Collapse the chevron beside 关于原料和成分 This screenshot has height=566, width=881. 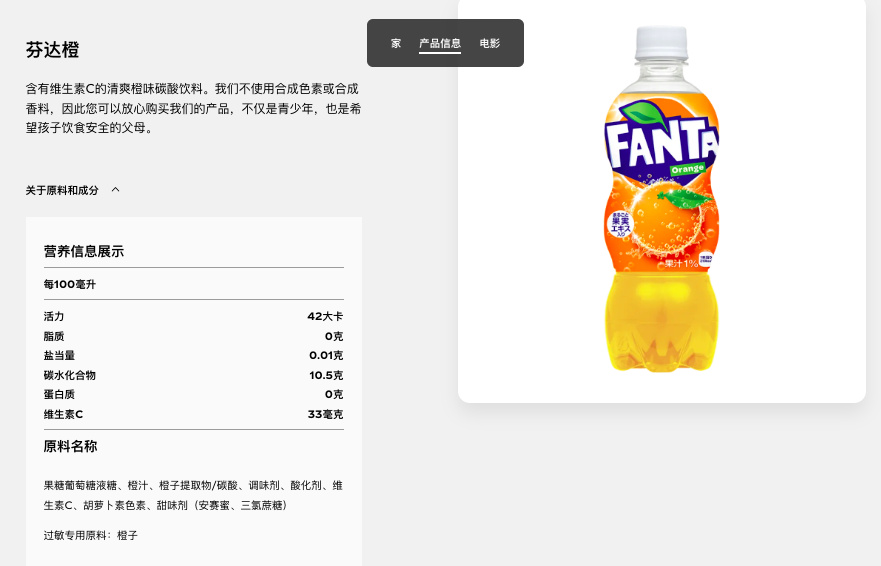(x=115, y=190)
